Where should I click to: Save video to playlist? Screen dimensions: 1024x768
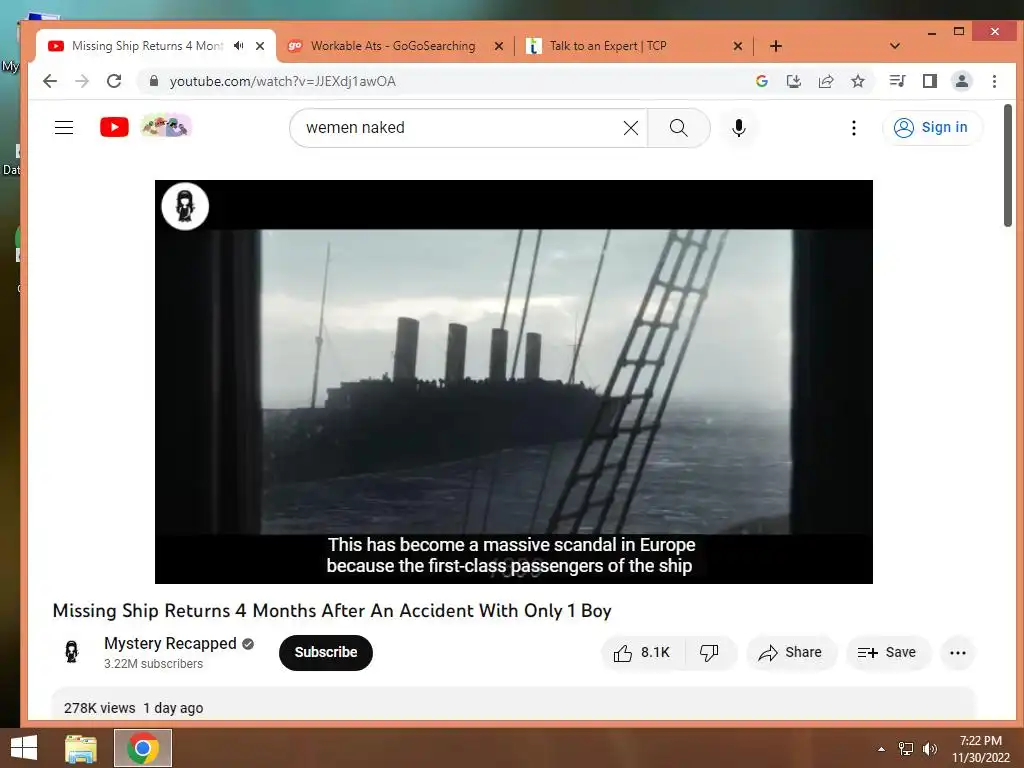[x=887, y=652]
